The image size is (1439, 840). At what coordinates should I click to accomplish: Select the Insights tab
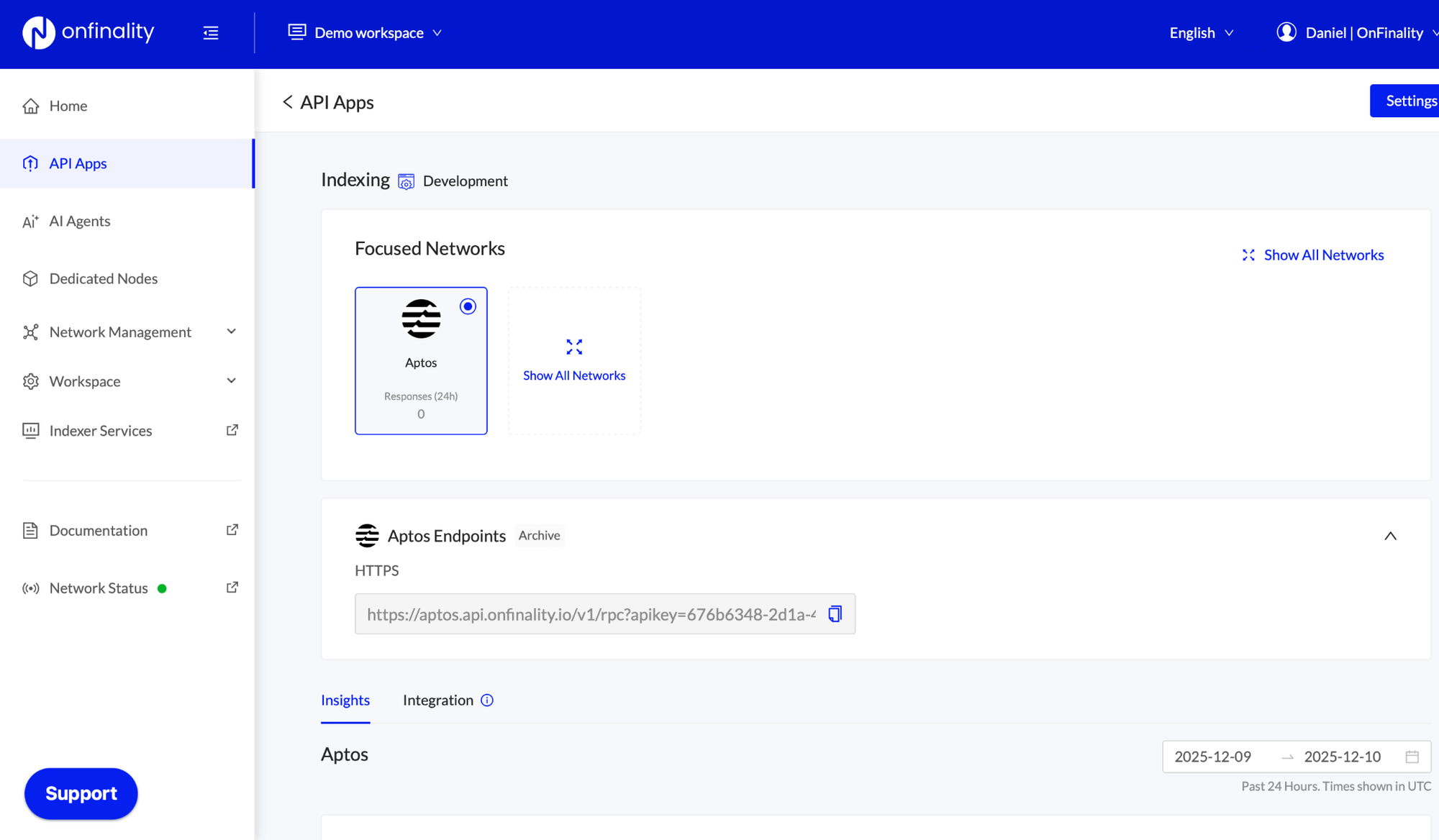coord(345,700)
